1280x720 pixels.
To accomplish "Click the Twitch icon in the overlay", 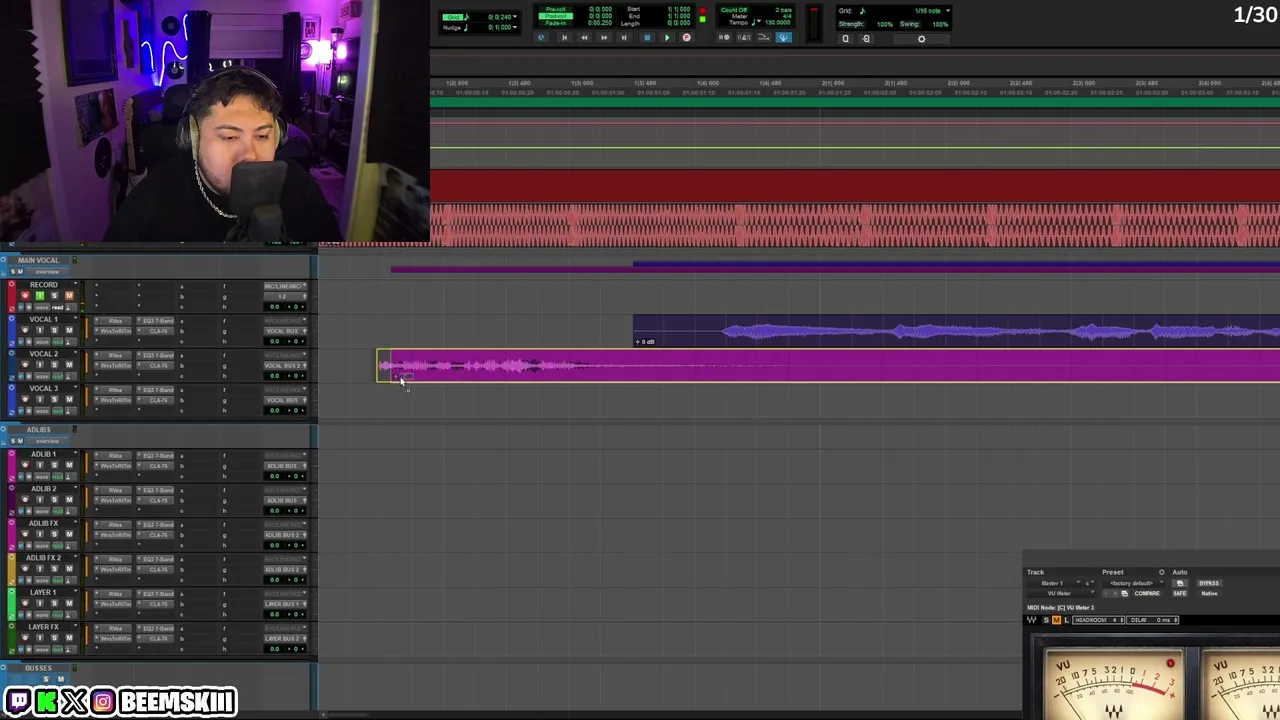I will point(18,702).
